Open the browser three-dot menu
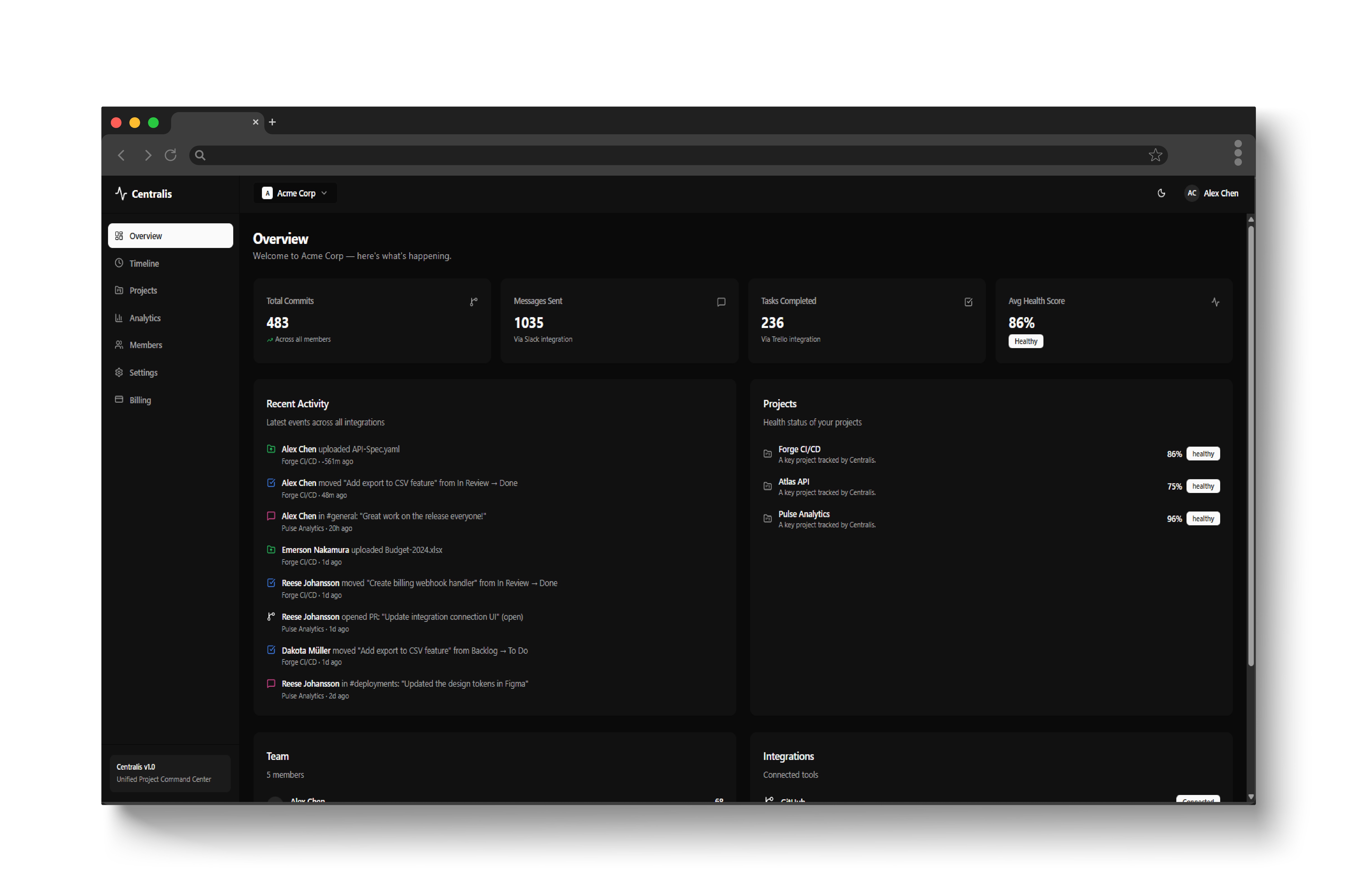The width and height of the screenshot is (1356, 896). tap(1238, 153)
